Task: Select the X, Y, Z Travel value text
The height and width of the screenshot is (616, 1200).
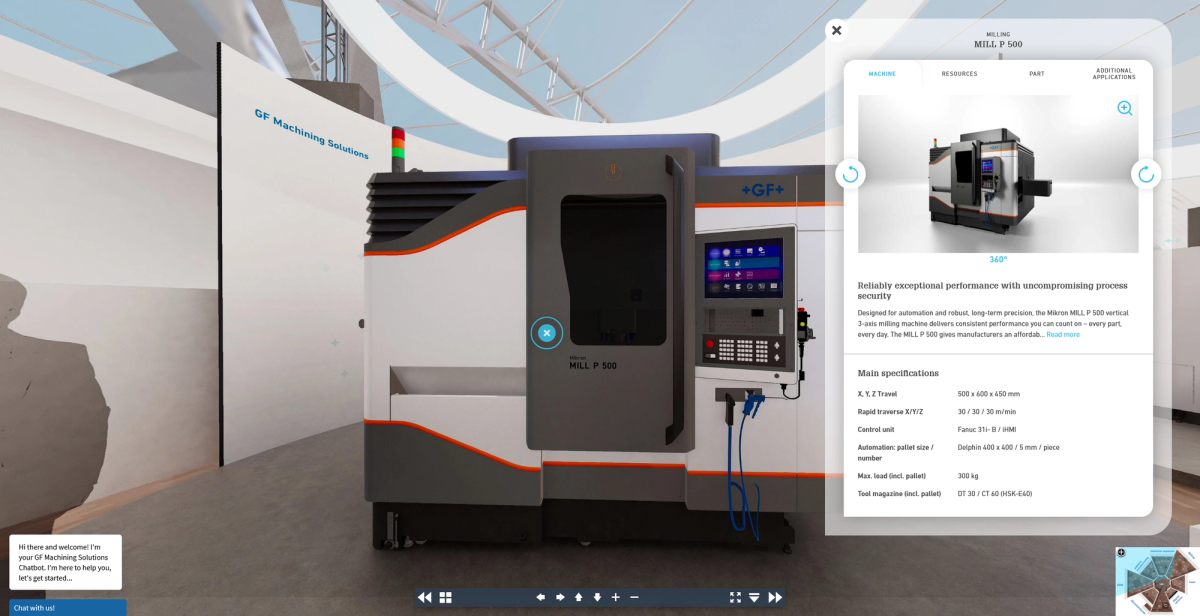Action: tap(988, 394)
